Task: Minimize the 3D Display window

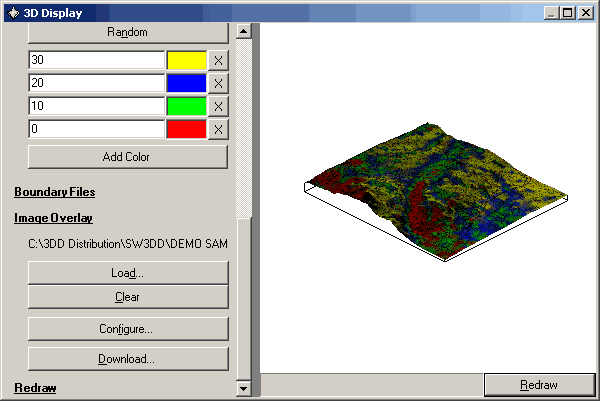Action: coord(551,13)
